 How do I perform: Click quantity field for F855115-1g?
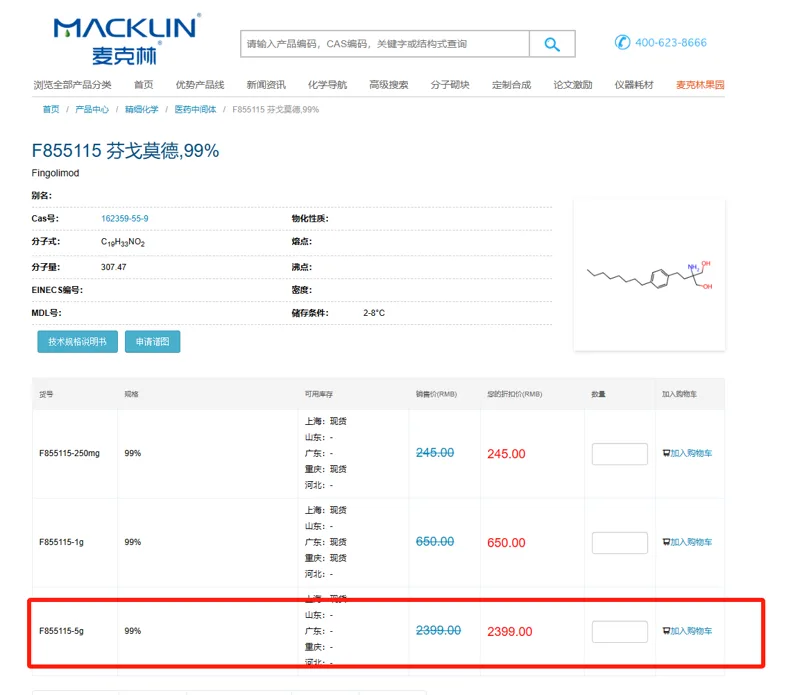(620, 542)
